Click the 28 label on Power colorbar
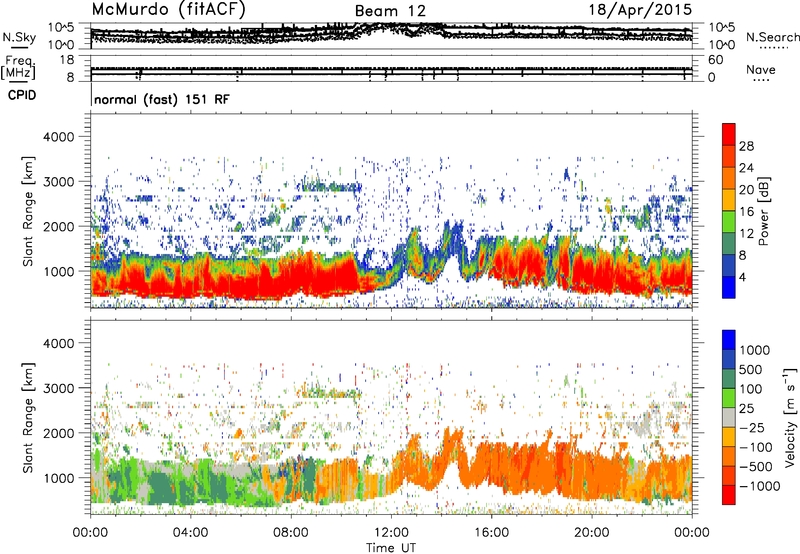This screenshot has height=554, width=800. [x=746, y=146]
